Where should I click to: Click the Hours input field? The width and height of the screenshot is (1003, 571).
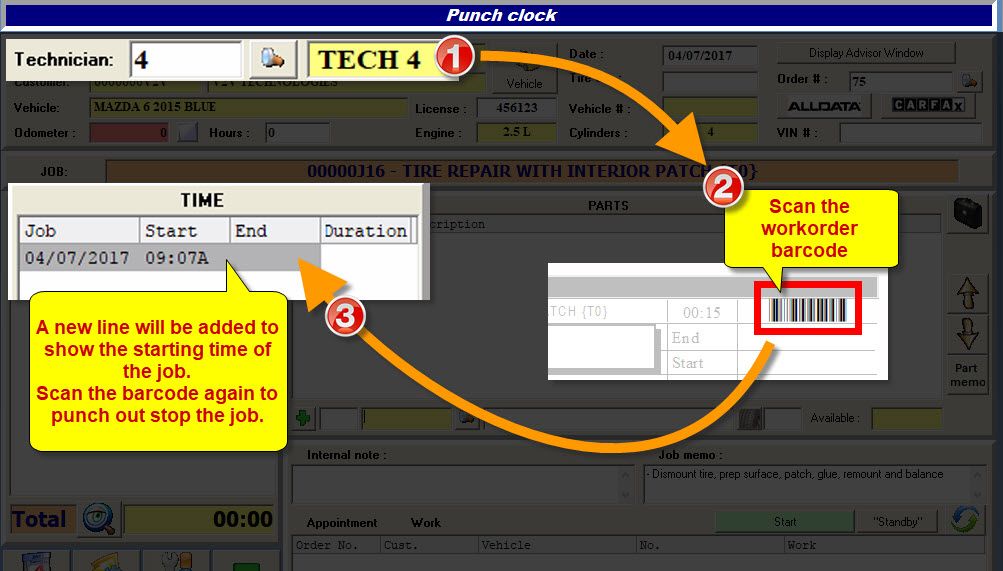(297, 132)
